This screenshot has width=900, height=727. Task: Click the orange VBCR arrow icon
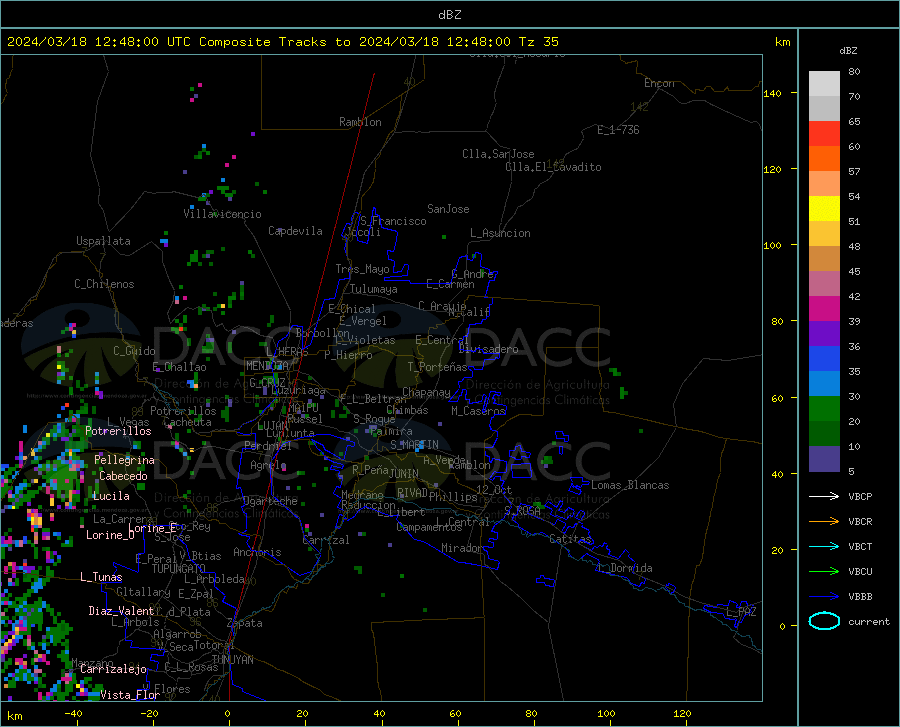pos(824,521)
